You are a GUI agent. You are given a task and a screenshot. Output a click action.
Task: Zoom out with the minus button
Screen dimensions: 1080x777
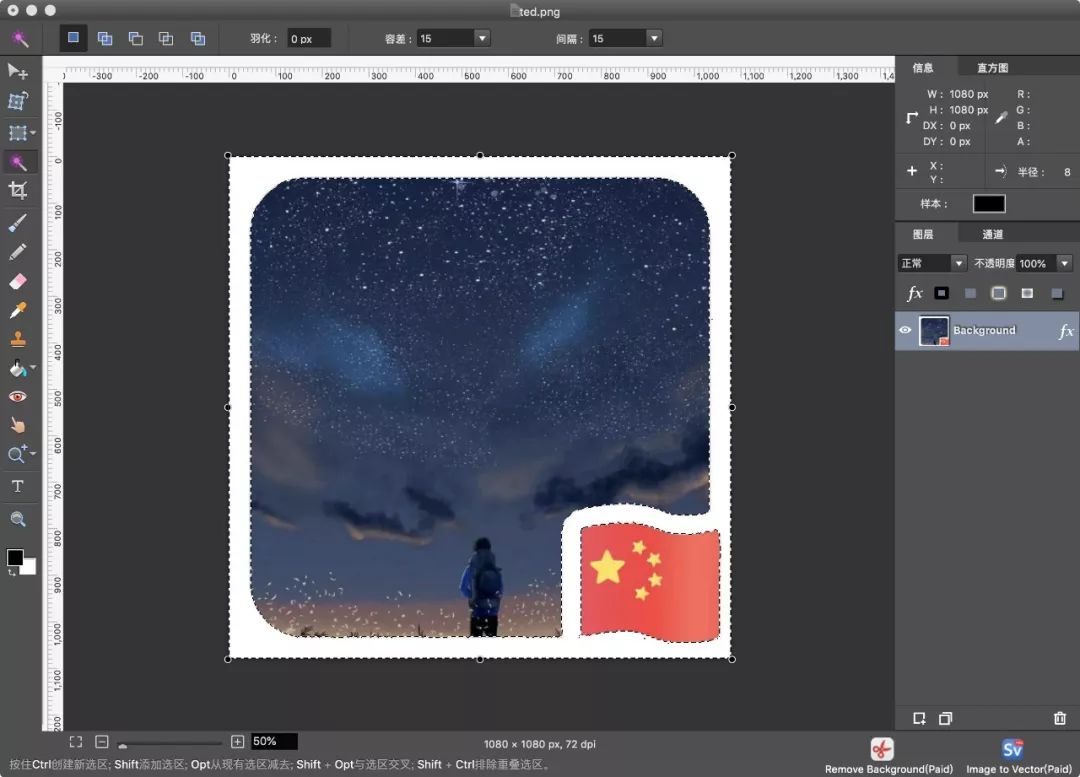tap(102, 742)
